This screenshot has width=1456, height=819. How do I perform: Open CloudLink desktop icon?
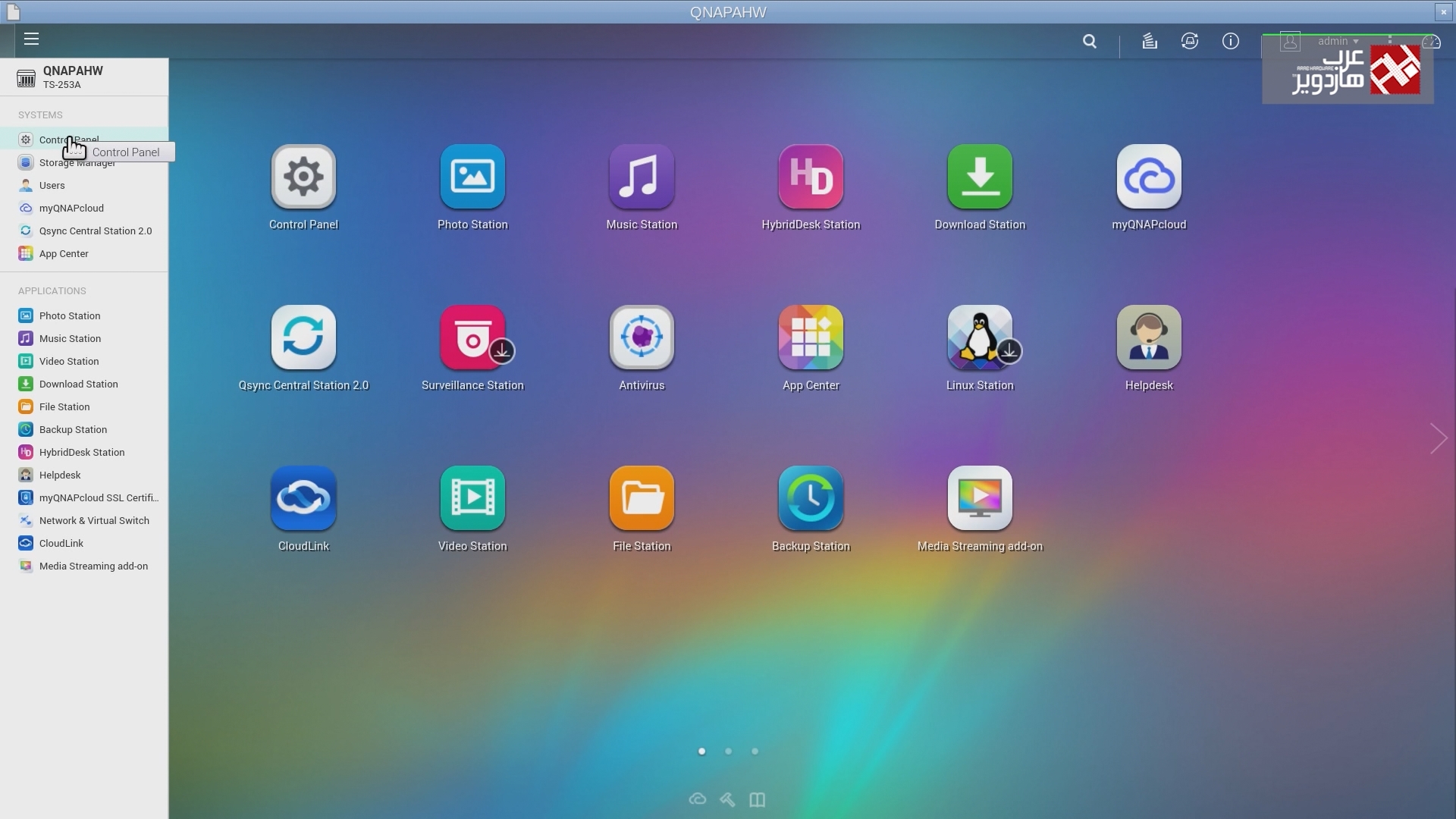[x=303, y=498]
